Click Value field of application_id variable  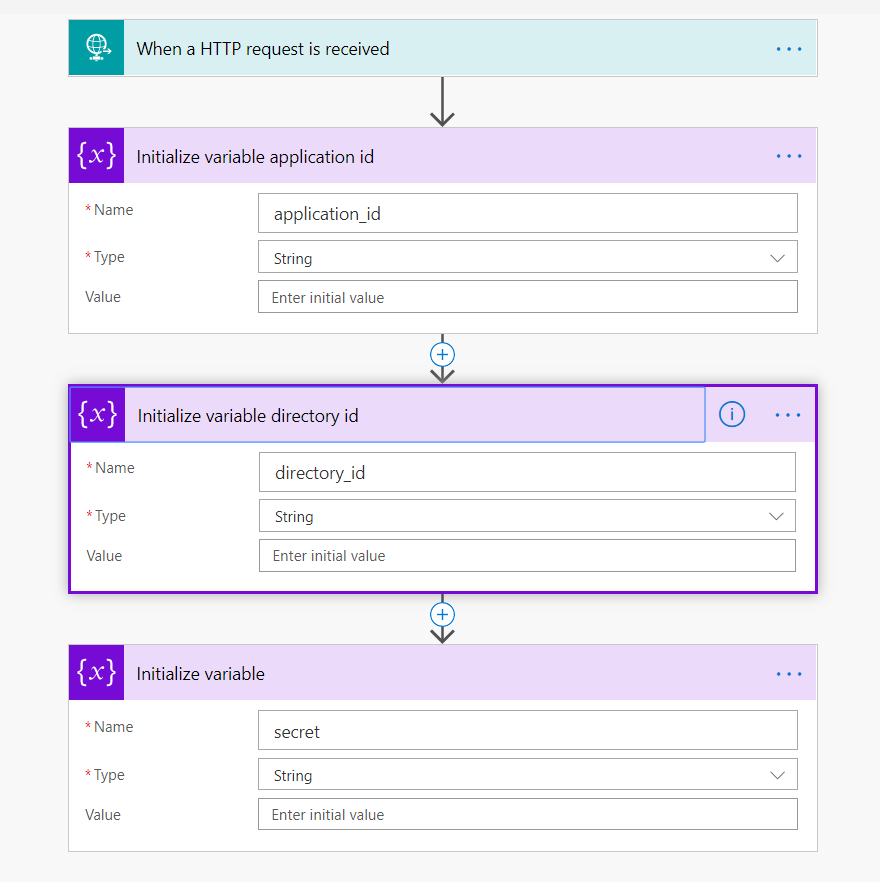pyautogui.click(x=527, y=297)
